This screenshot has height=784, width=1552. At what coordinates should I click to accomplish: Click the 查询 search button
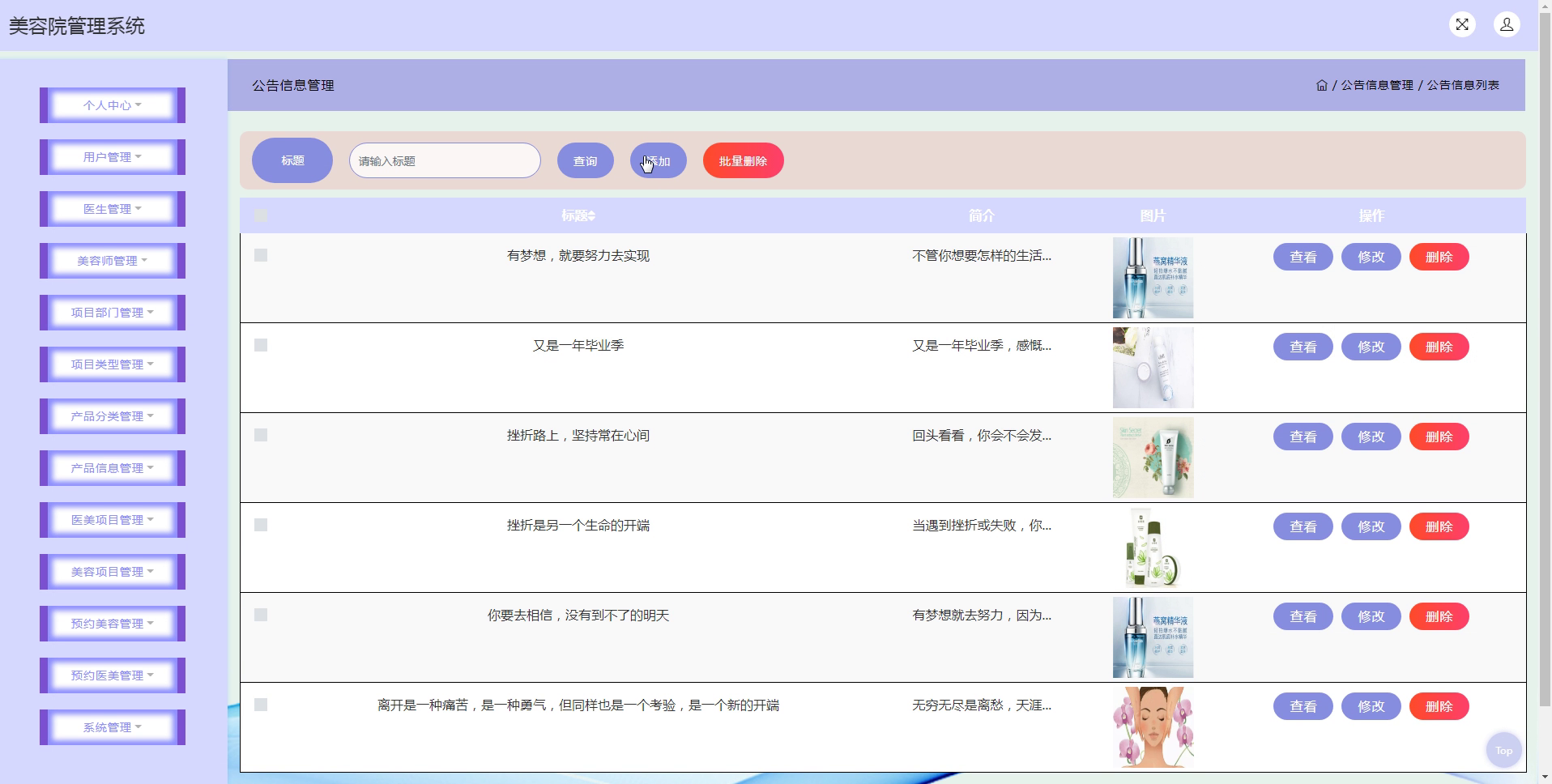tap(586, 160)
